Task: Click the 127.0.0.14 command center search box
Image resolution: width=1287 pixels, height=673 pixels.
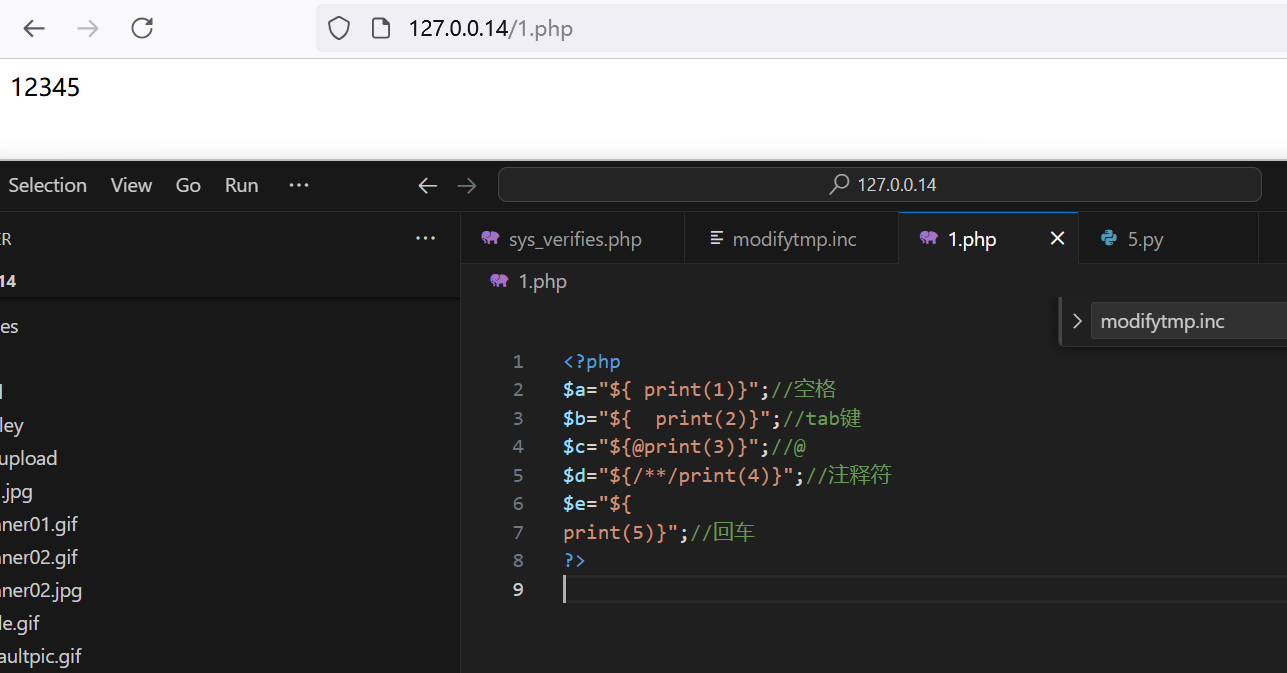Action: click(x=880, y=185)
